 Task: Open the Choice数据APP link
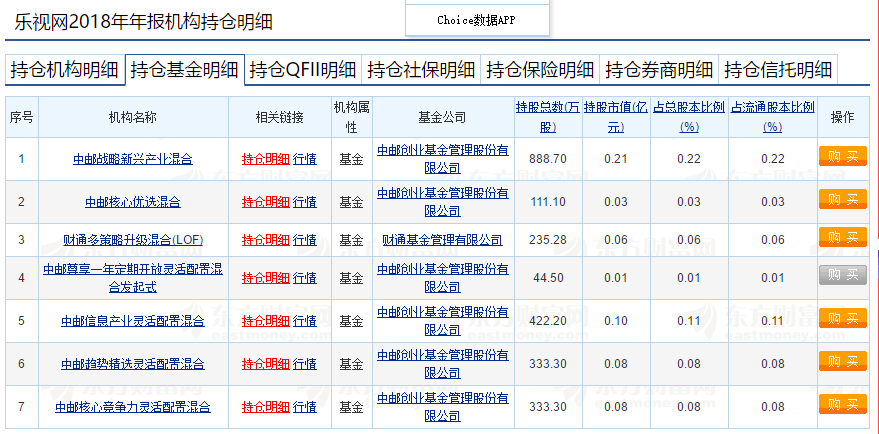477,21
